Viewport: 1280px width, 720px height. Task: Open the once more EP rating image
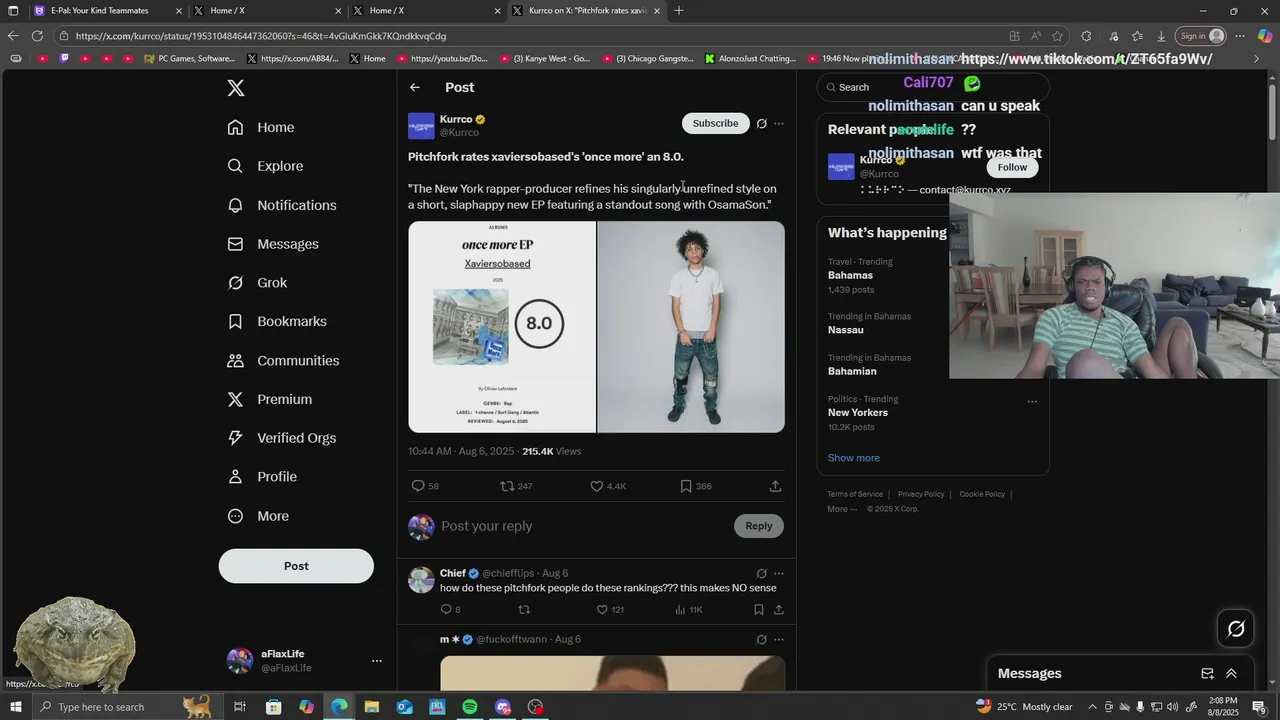pos(502,327)
